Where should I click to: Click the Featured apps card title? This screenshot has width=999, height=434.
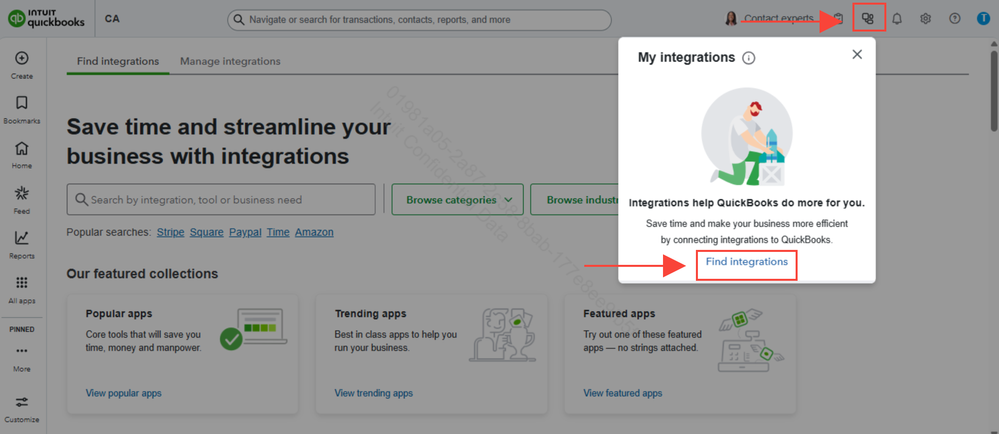point(619,314)
